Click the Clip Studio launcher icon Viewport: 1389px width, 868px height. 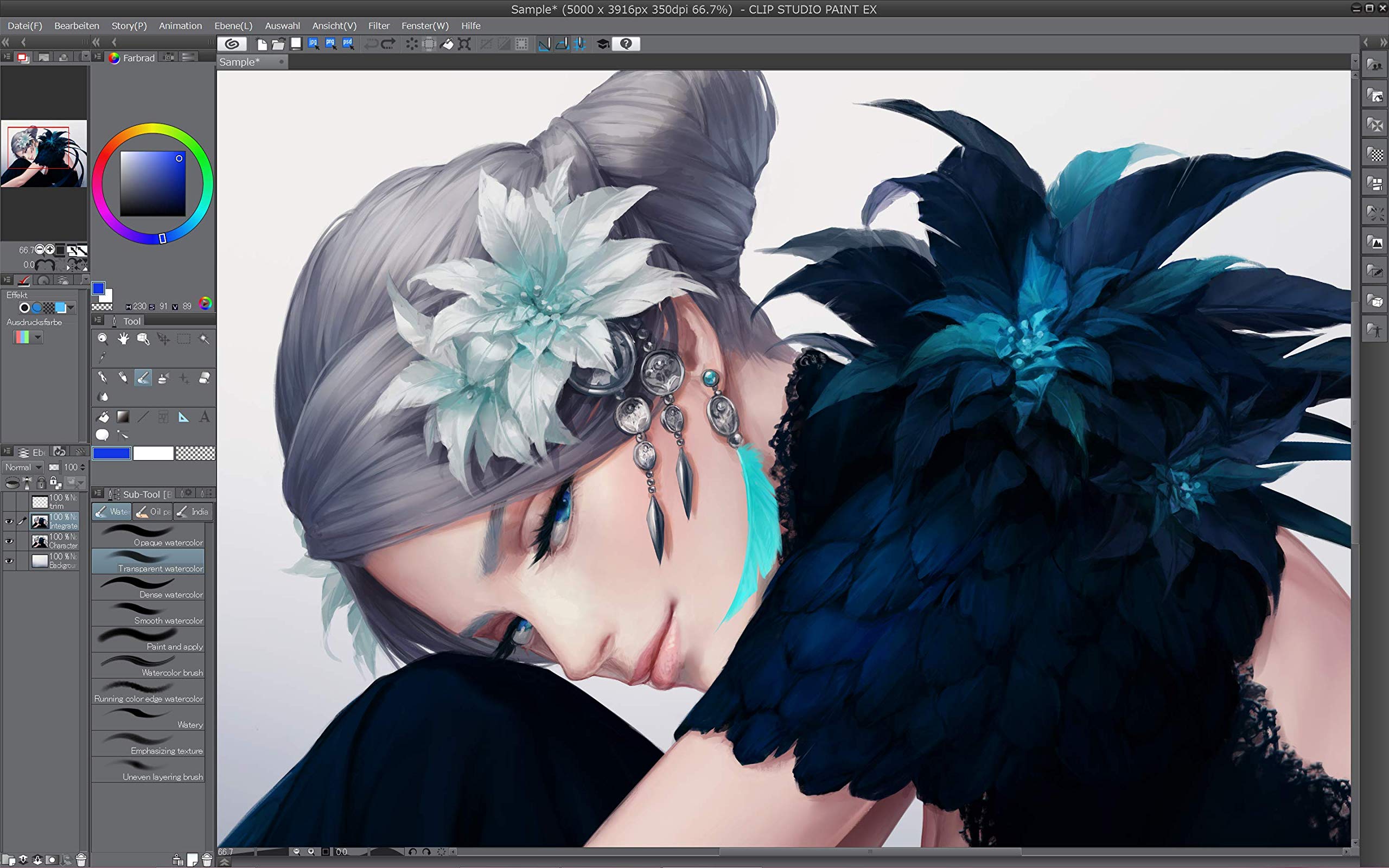click(232, 43)
